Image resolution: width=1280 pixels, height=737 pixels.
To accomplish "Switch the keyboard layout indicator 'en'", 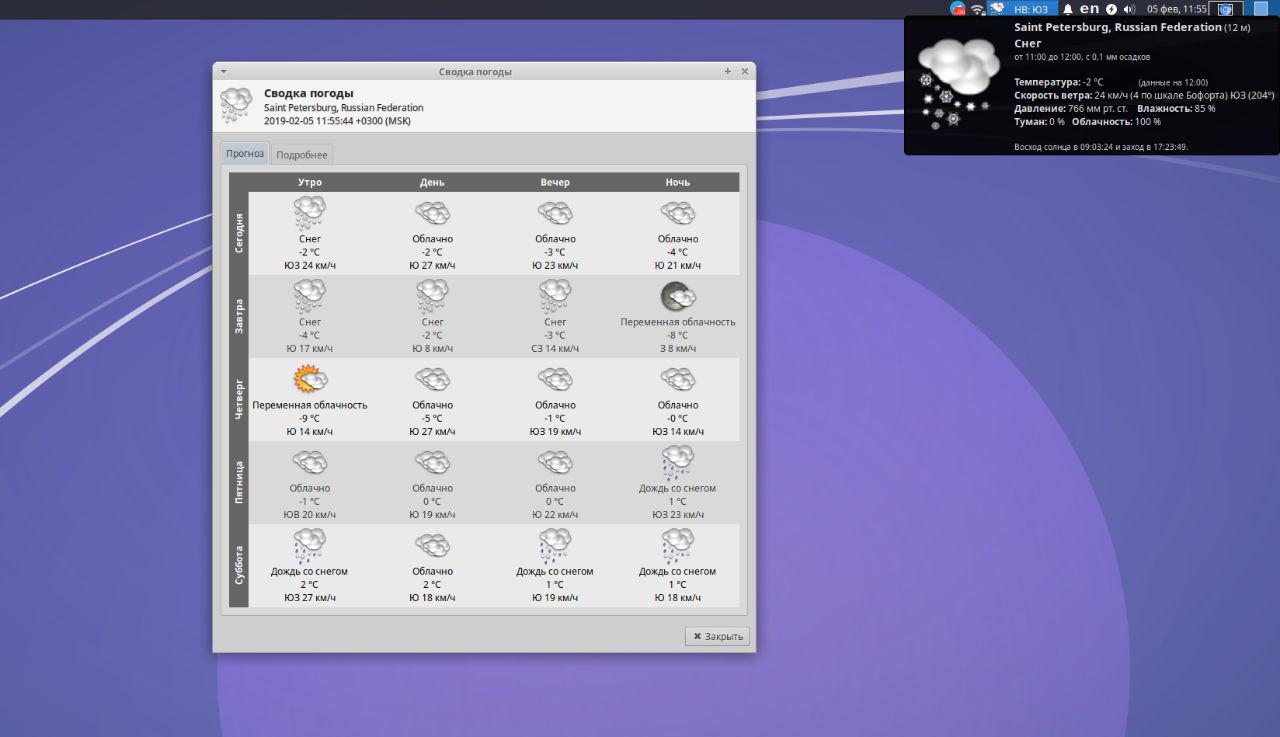I will [x=1089, y=9].
